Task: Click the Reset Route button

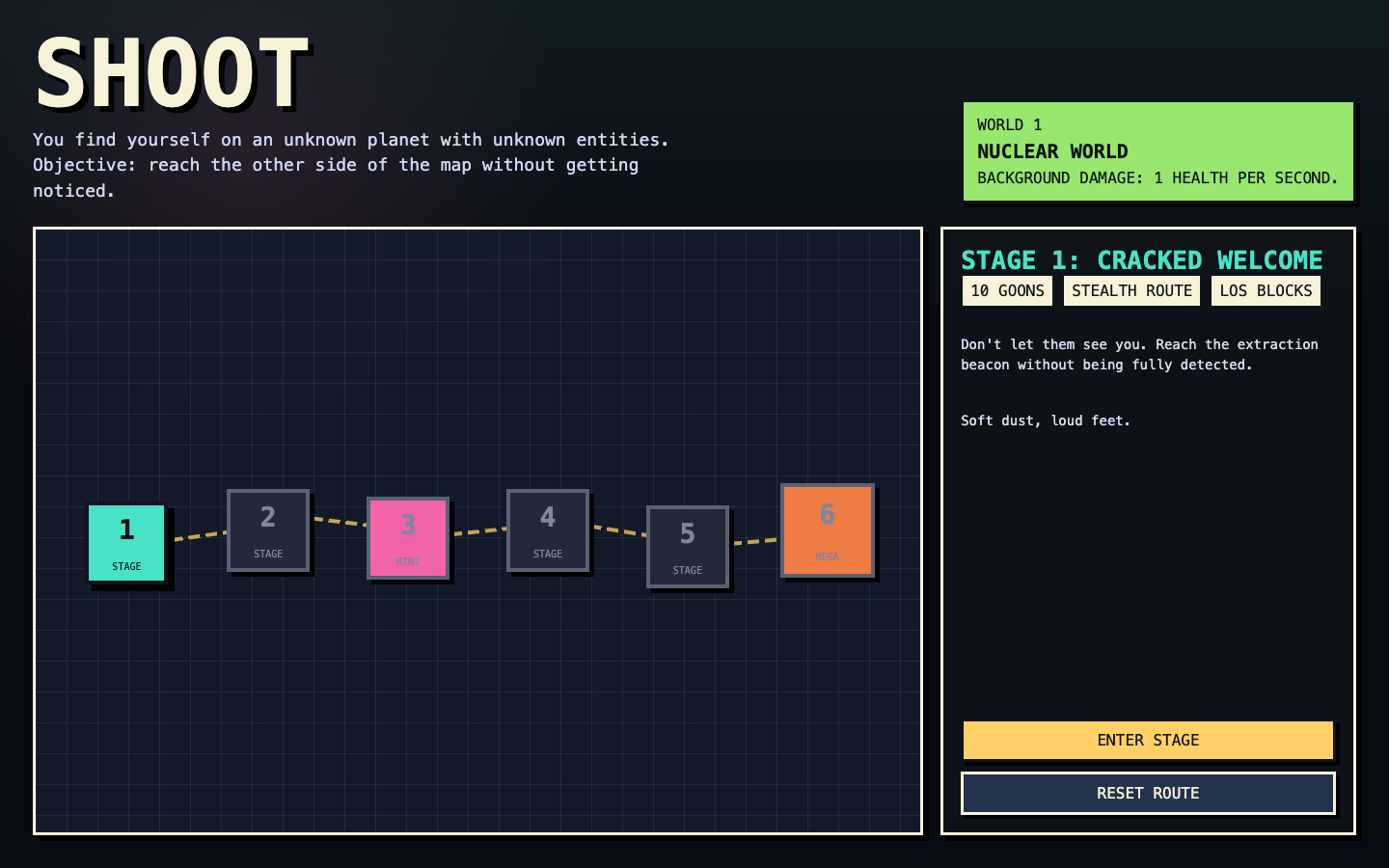Action: 1148,793
